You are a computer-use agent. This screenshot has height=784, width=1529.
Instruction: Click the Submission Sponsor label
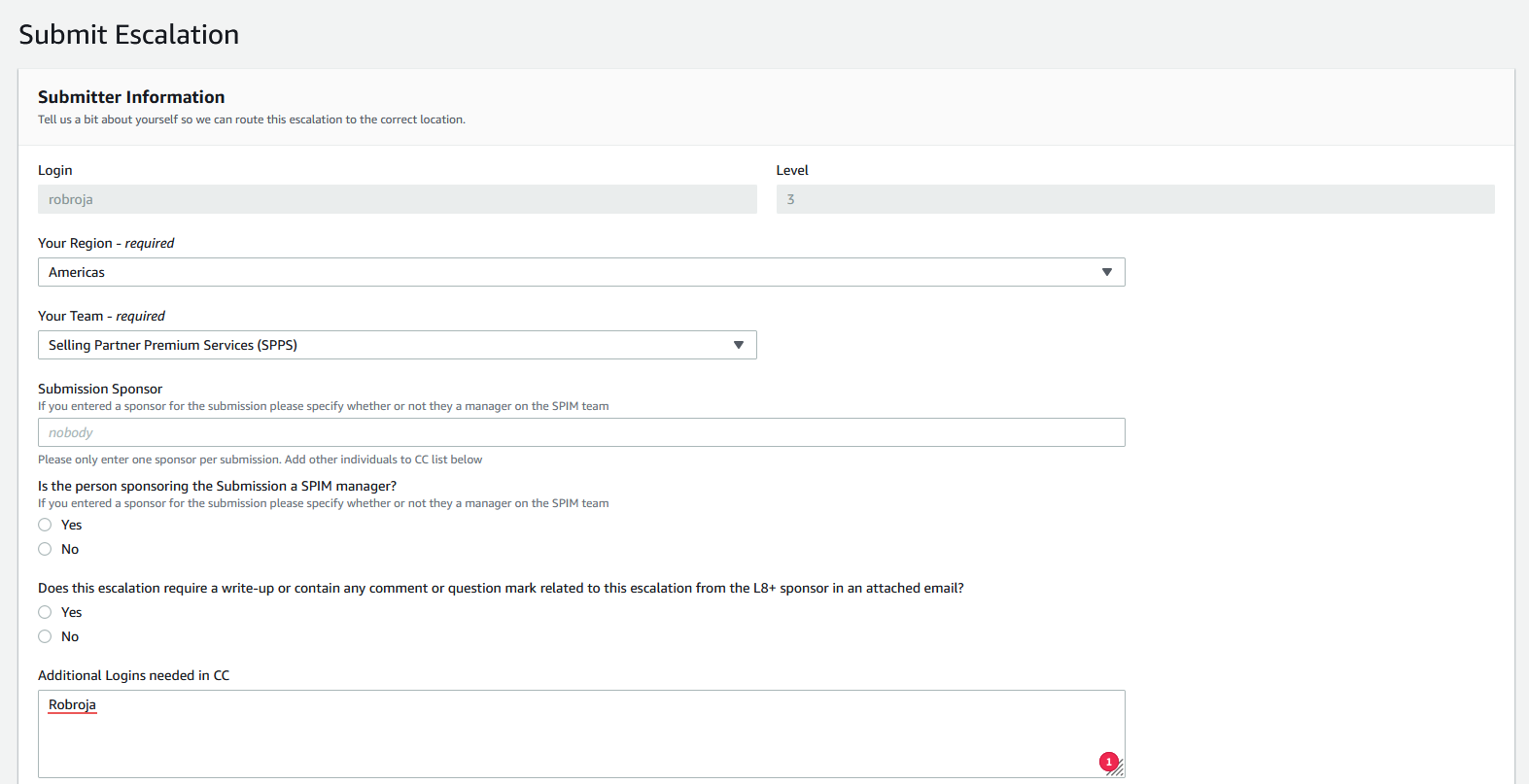click(100, 389)
